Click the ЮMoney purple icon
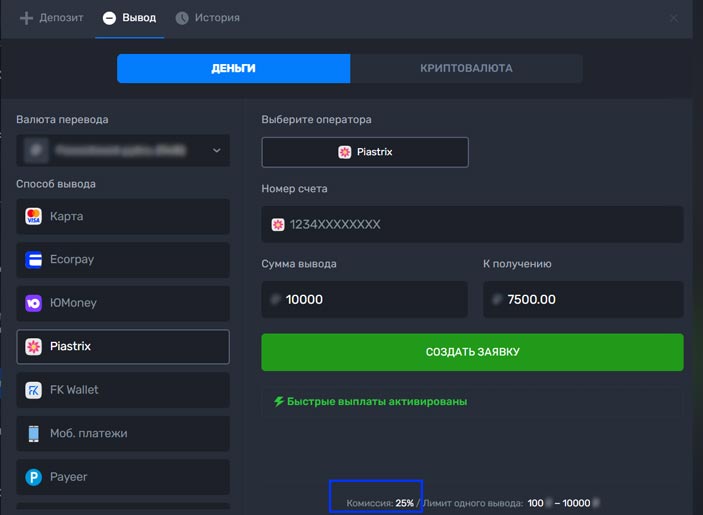Screen dimensions: 703x515 coord(34,303)
